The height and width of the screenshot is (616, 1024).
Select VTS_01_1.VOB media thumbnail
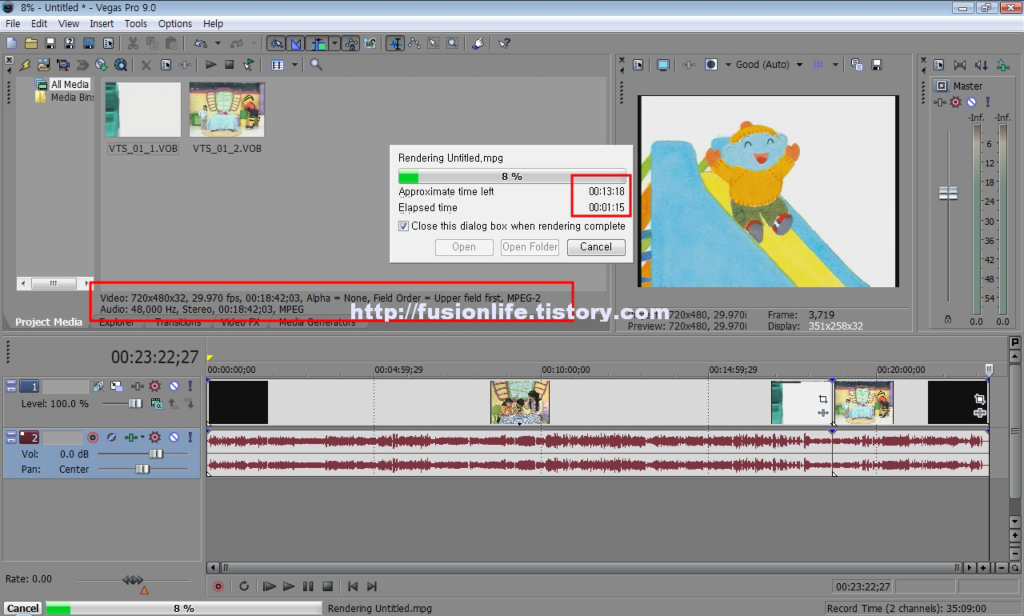[143, 109]
